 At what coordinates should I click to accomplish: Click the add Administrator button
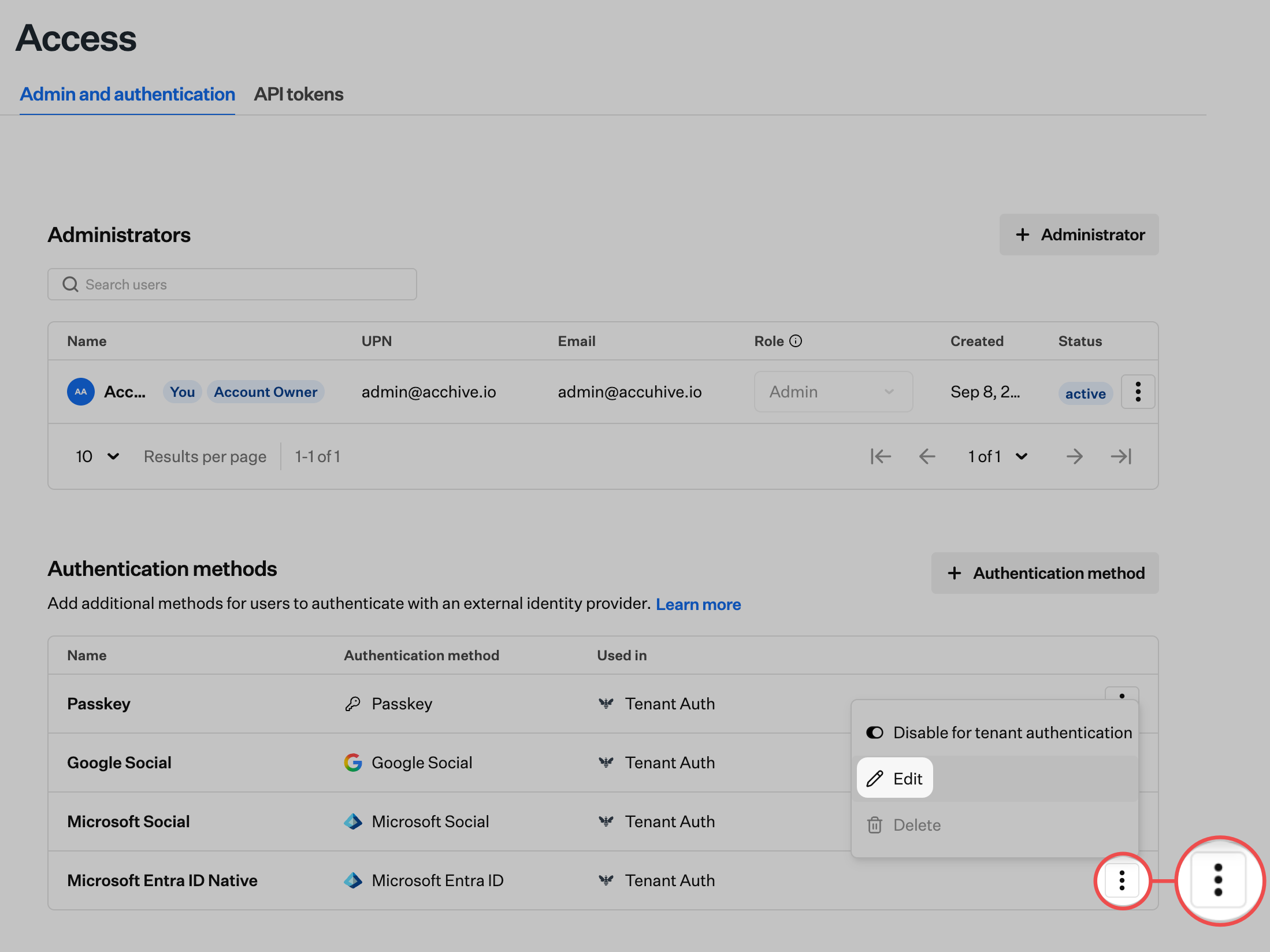(x=1079, y=235)
